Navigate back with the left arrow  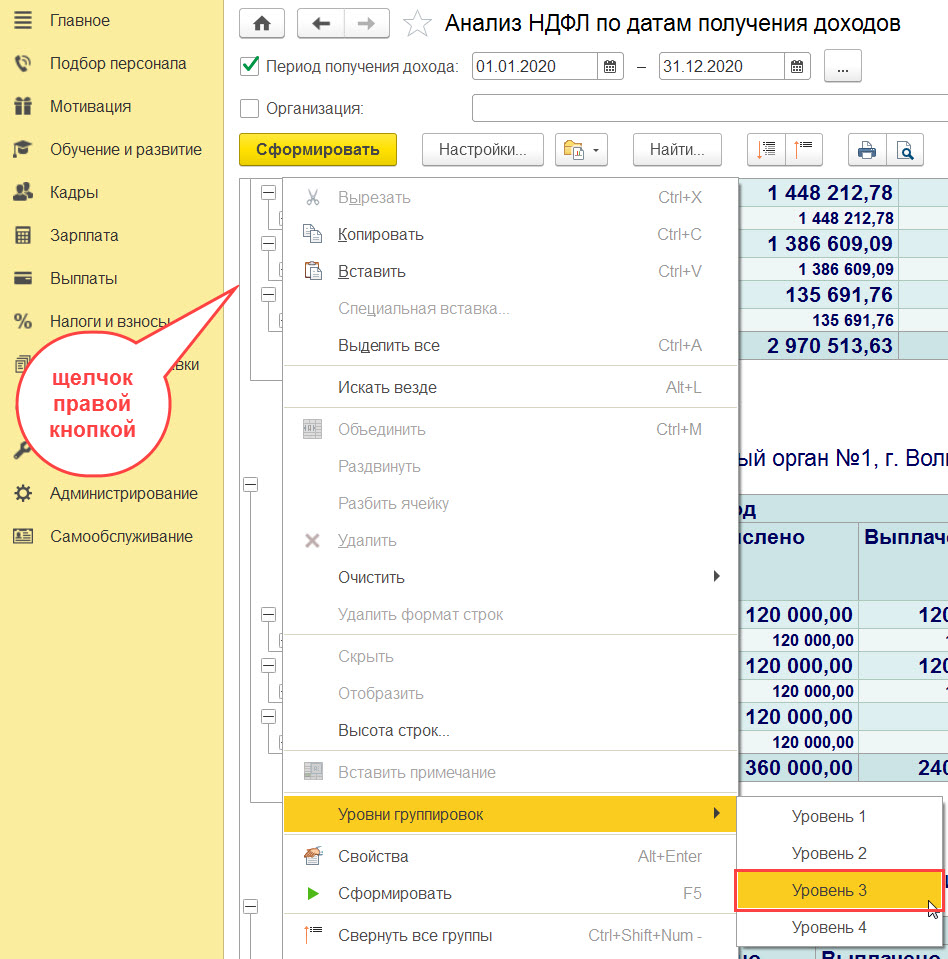(321, 24)
